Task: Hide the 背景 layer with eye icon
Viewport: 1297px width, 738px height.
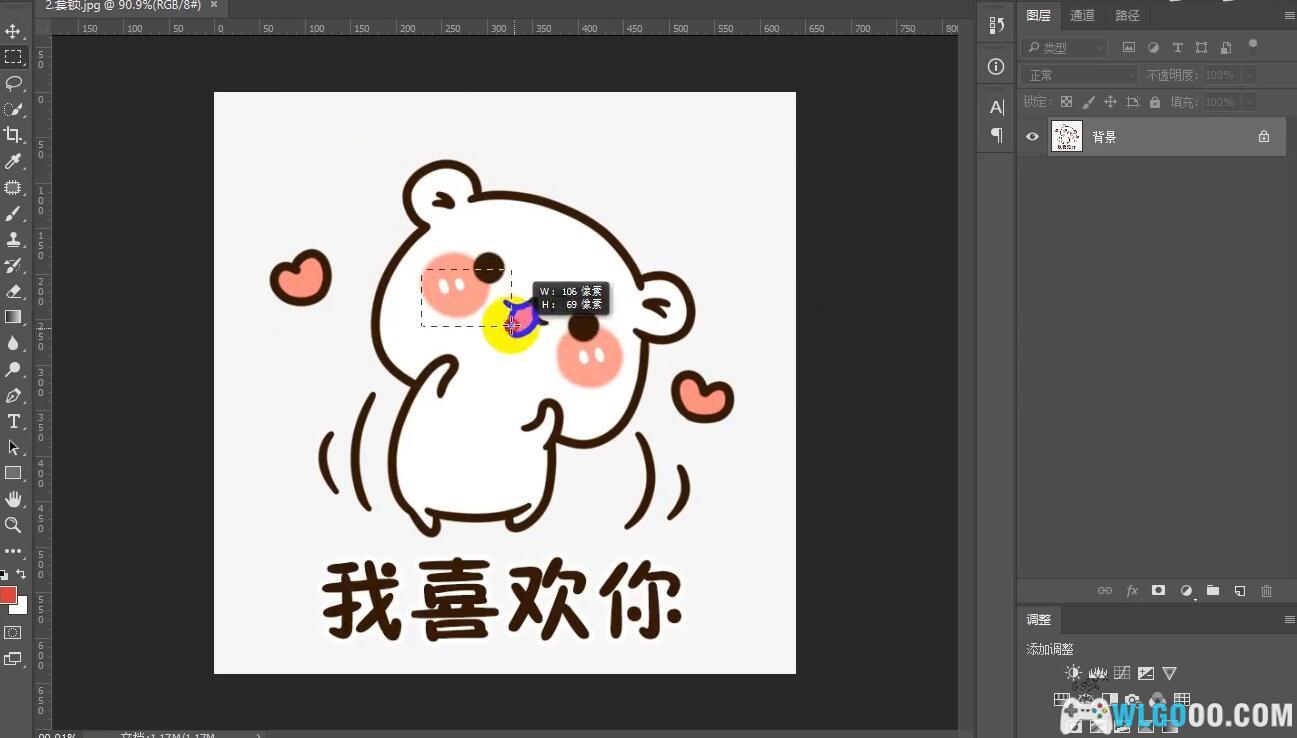Action: click(x=1032, y=137)
